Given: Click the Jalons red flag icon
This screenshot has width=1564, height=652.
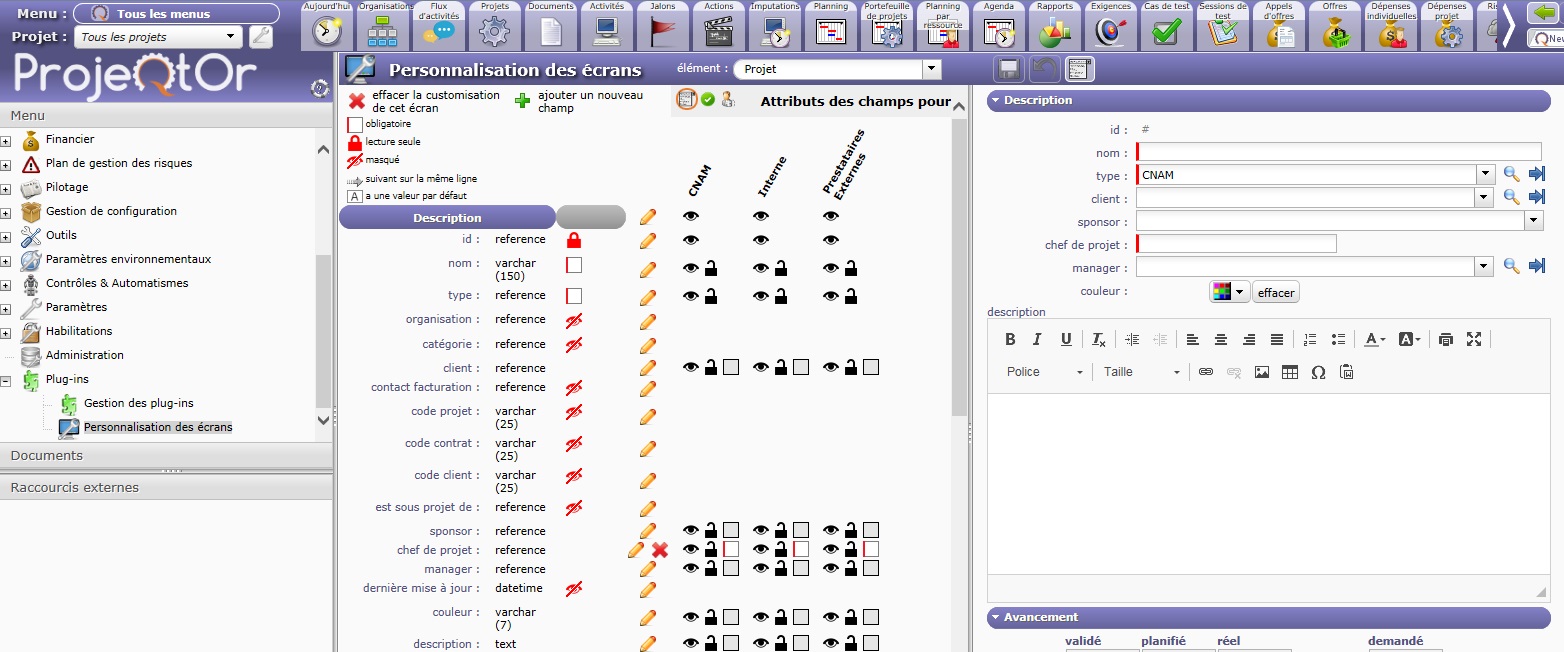Looking at the screenshot, I should pos(662,32).
